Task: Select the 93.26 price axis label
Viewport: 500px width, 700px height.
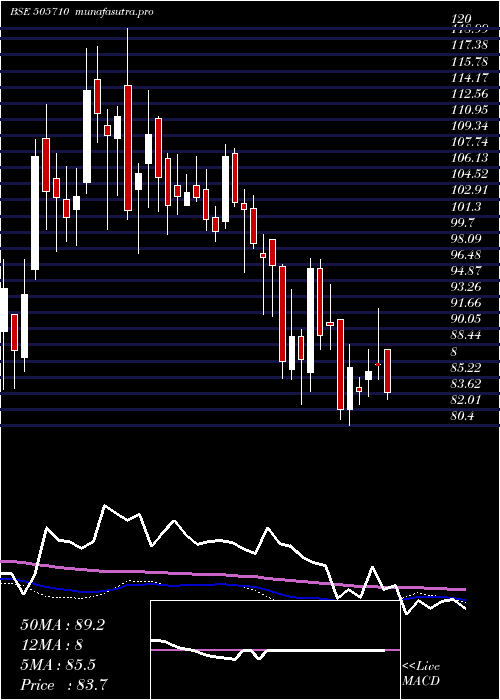Action: pyautogui.click(x=466, y=287)
